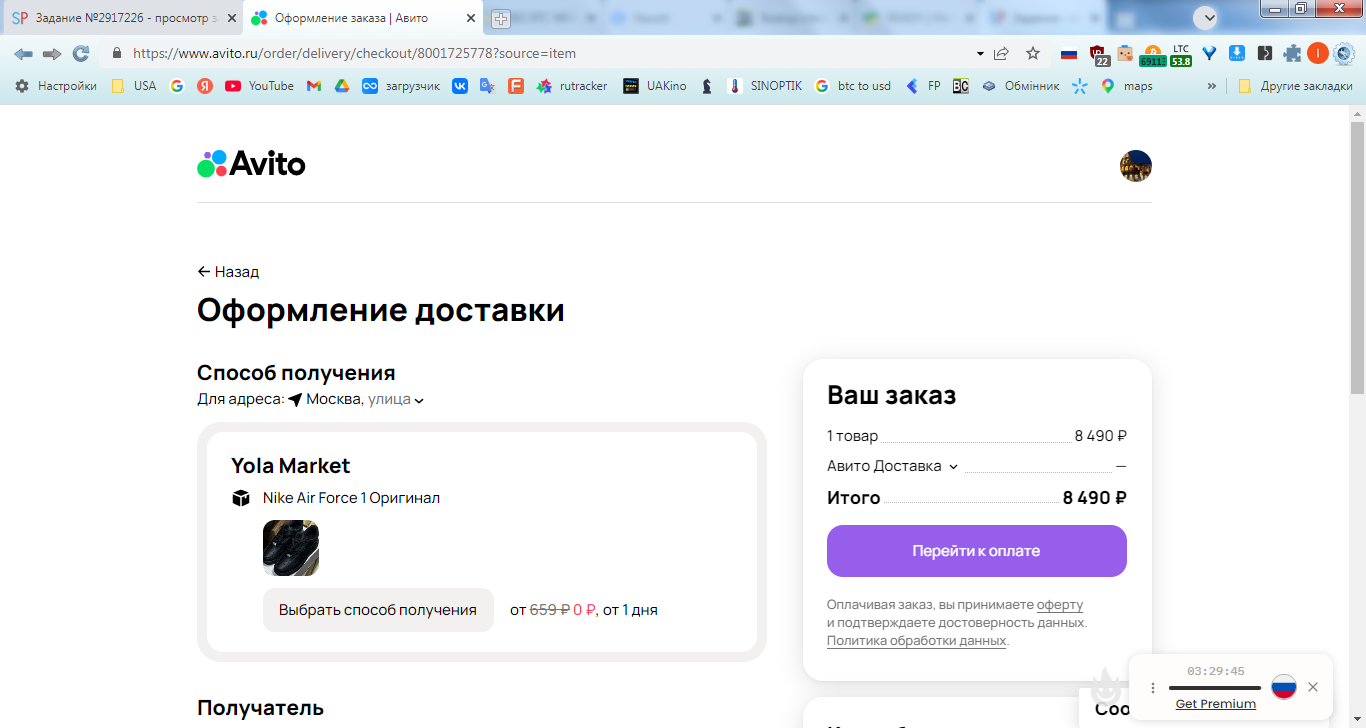Show more bookmarks with the double chevron
Image resolution: width=1366 pixels, height=728 pixels.
click(x=1212, y=86)
